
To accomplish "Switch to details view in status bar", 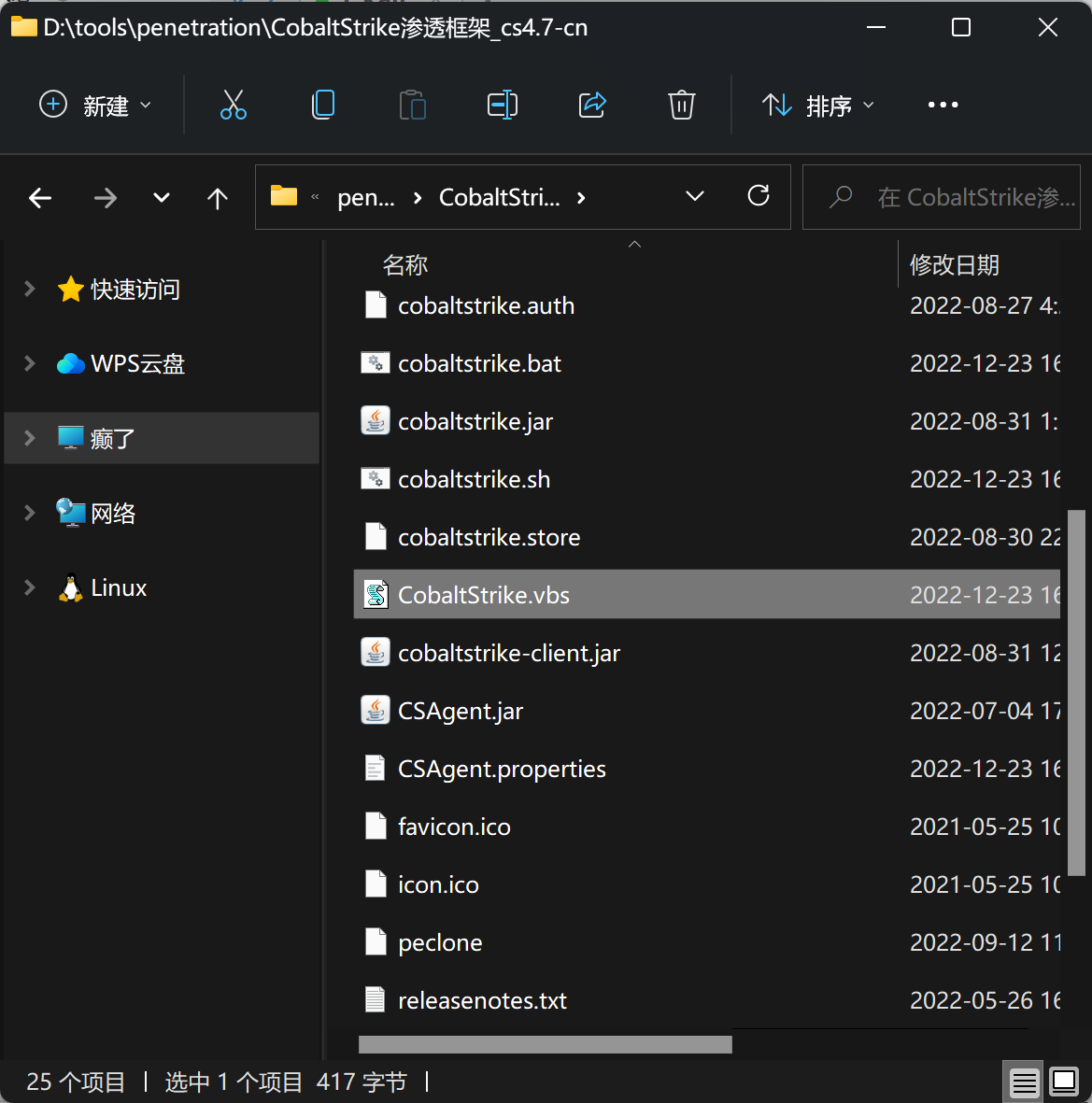I will pos(1024,1082).
